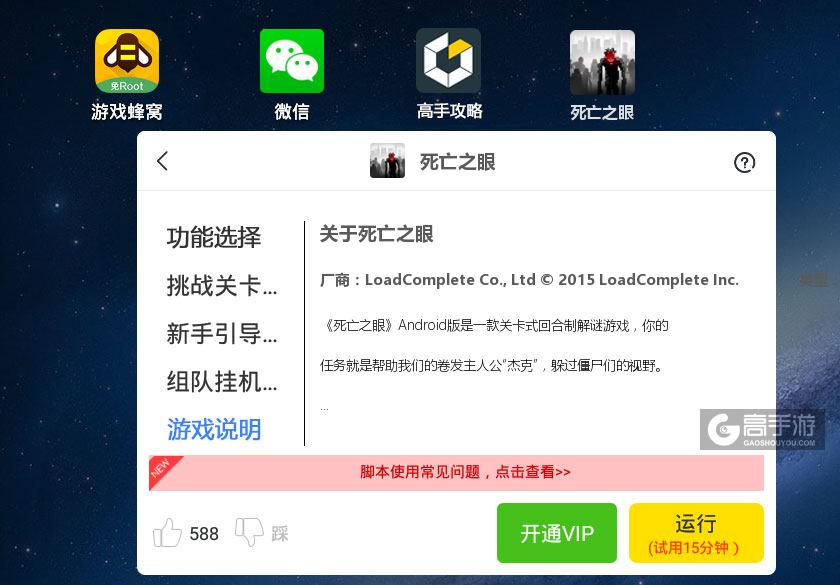Click the 死亡之眼 thumbnail in dialog header
The width and height of the screenshot is (840, 585).
[387, 161]
